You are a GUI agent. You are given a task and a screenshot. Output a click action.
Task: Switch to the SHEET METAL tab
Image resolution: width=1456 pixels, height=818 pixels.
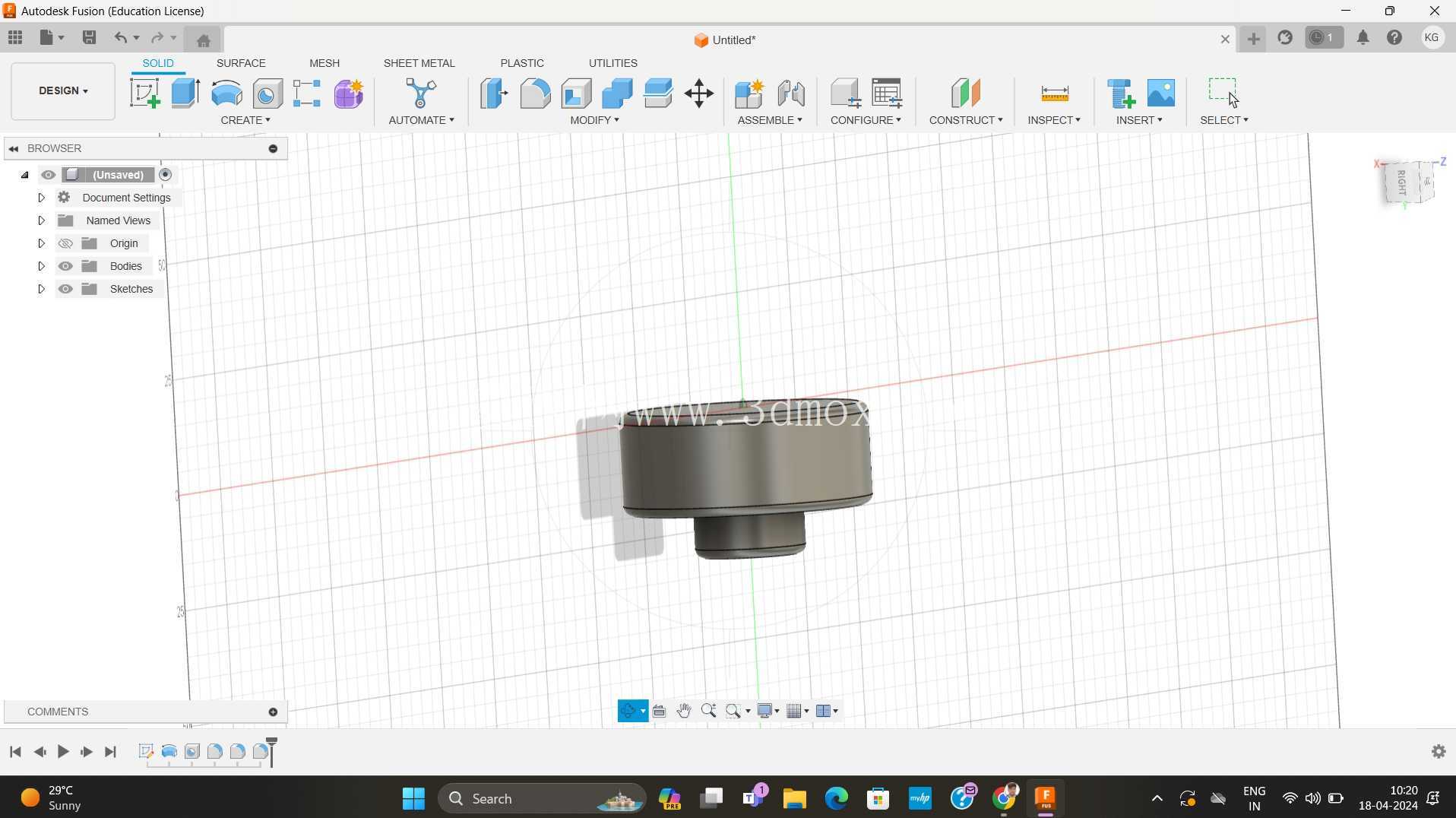419,63
